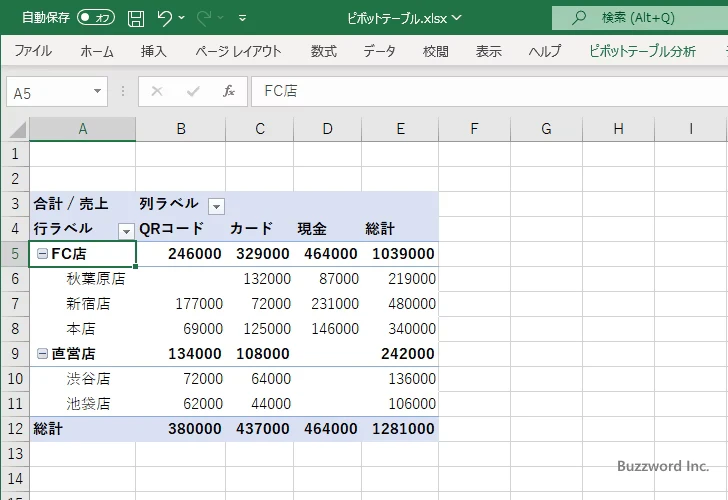
Task: Click the カード column label
Action: [259, 229]
